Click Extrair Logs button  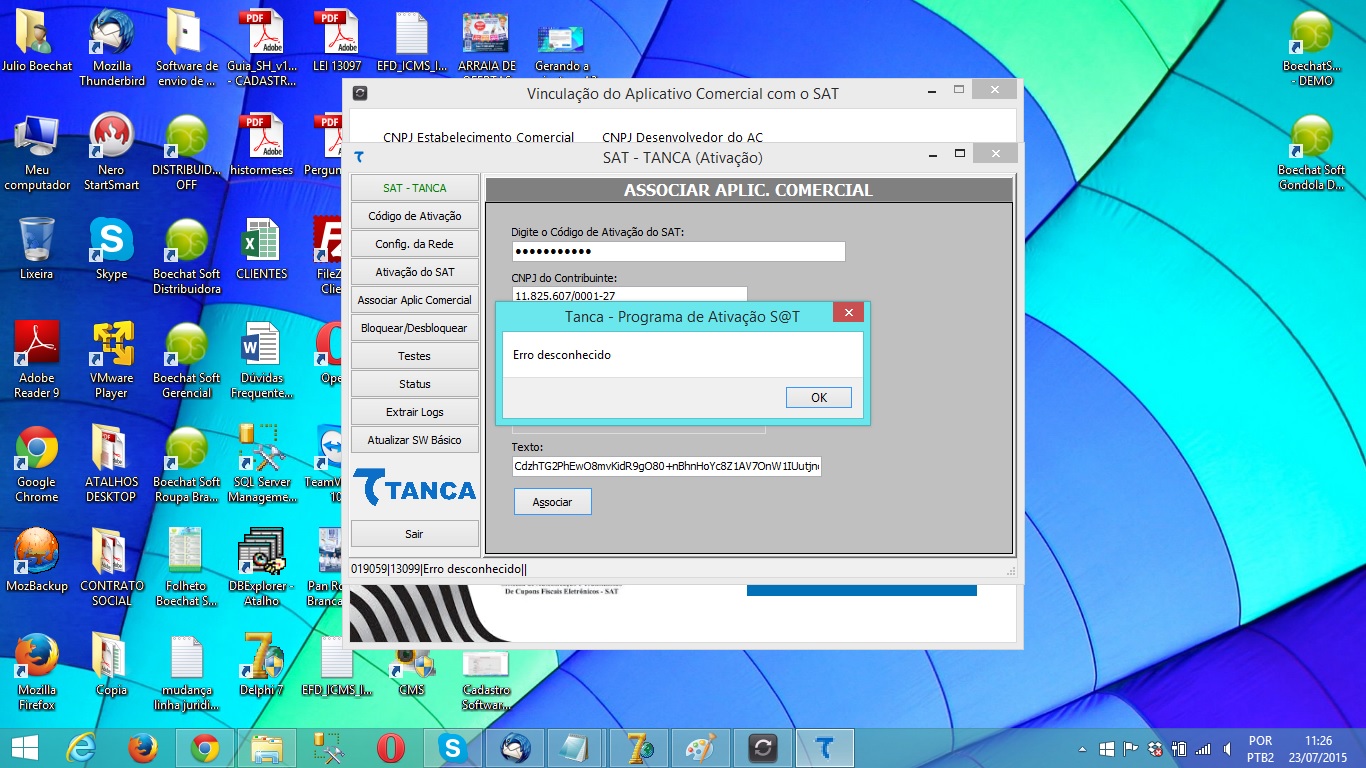[x=415, y=412]
